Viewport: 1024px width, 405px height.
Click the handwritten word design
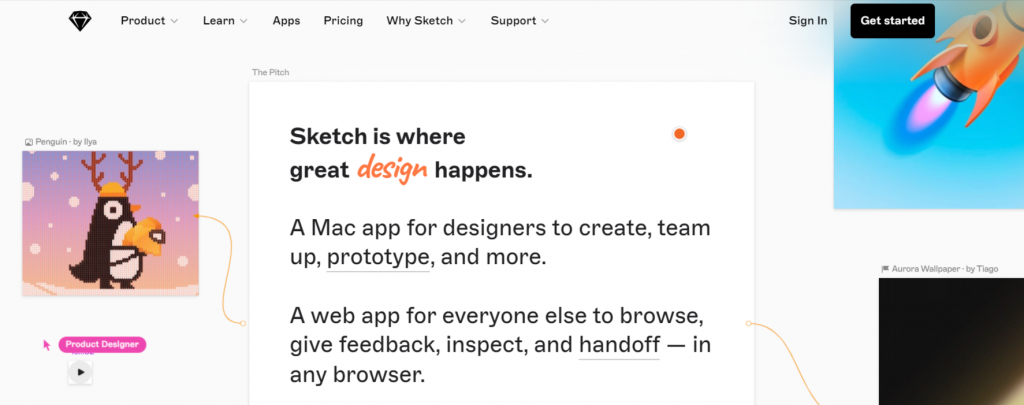[392, 169]
